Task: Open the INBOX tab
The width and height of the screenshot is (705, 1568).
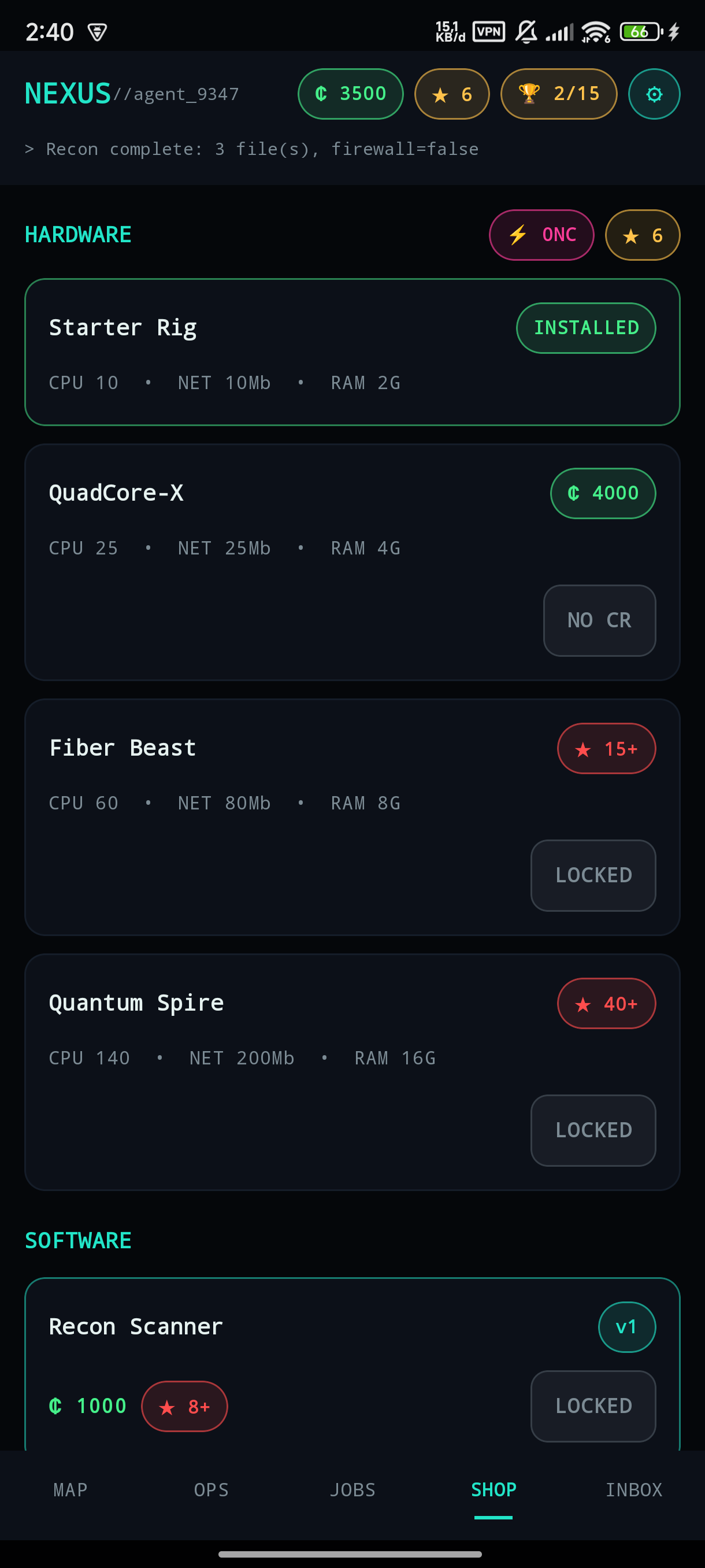Action: tap(634, 1489)
